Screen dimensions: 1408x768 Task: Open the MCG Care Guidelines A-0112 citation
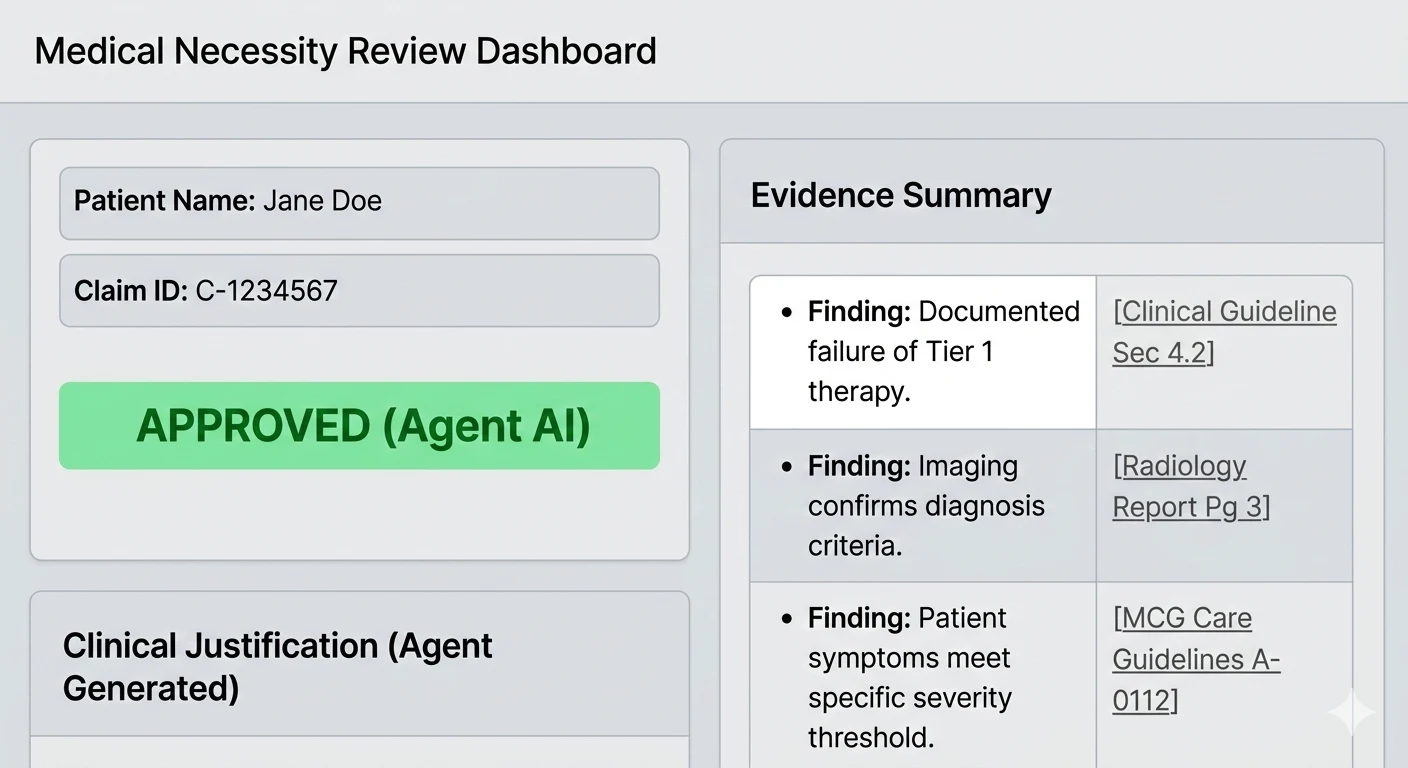pyautogui.click(x=1195, y=659)
